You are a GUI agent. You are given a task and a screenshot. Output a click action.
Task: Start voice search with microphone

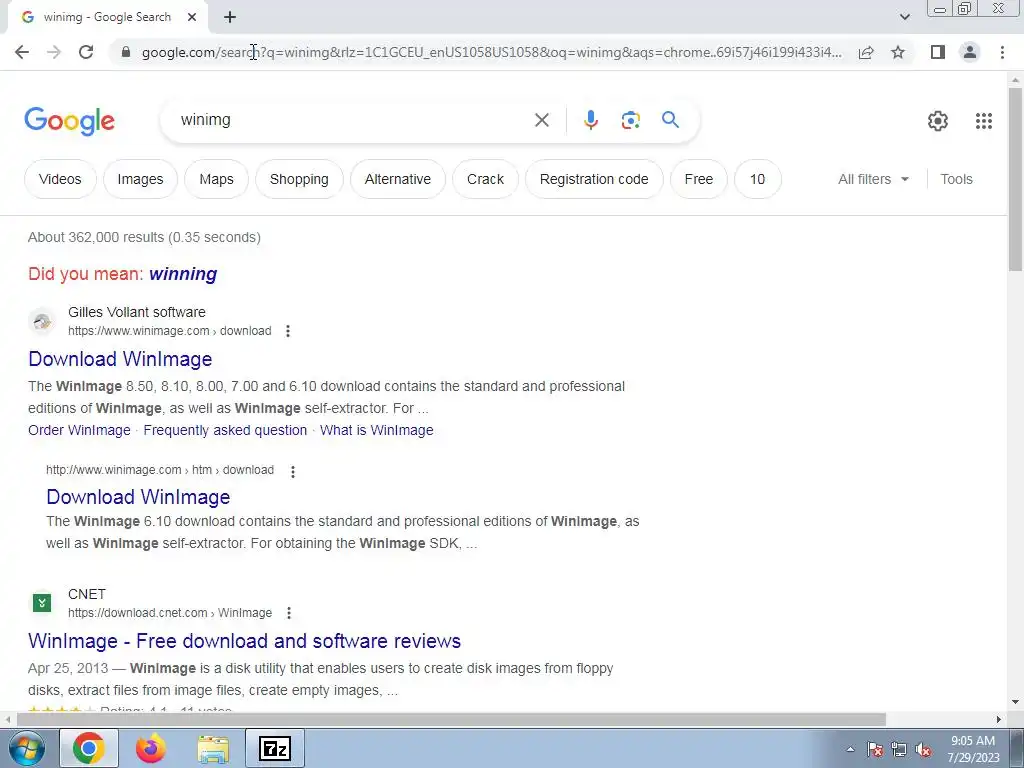590,120
